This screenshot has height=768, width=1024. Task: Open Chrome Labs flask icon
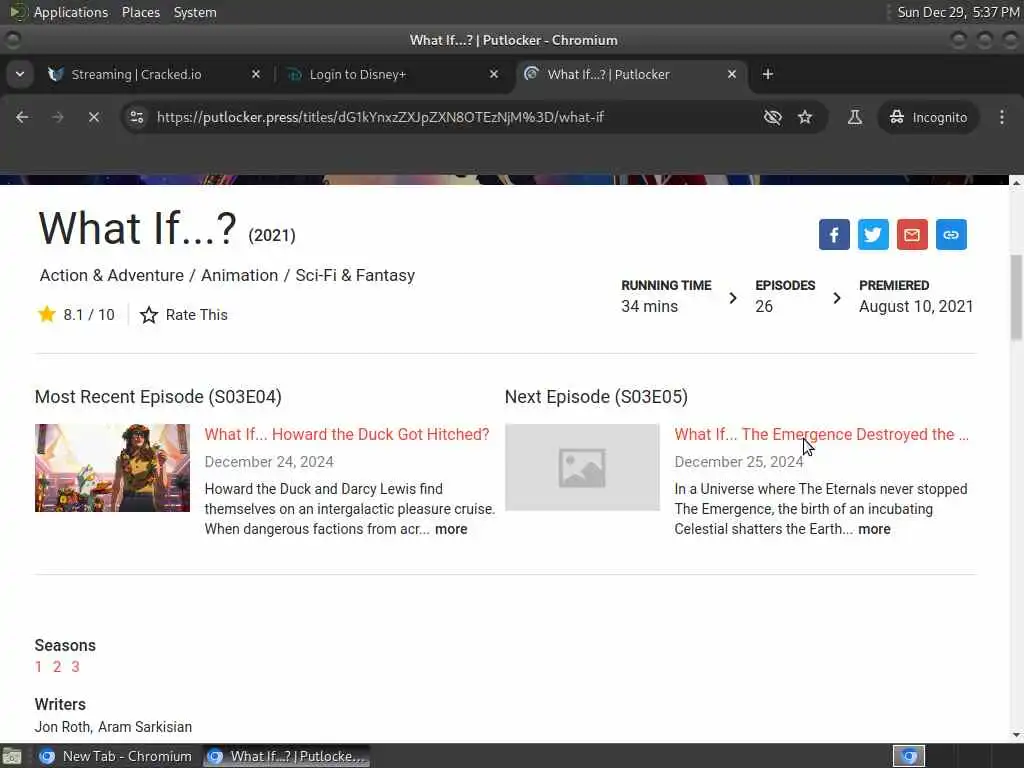854,117
